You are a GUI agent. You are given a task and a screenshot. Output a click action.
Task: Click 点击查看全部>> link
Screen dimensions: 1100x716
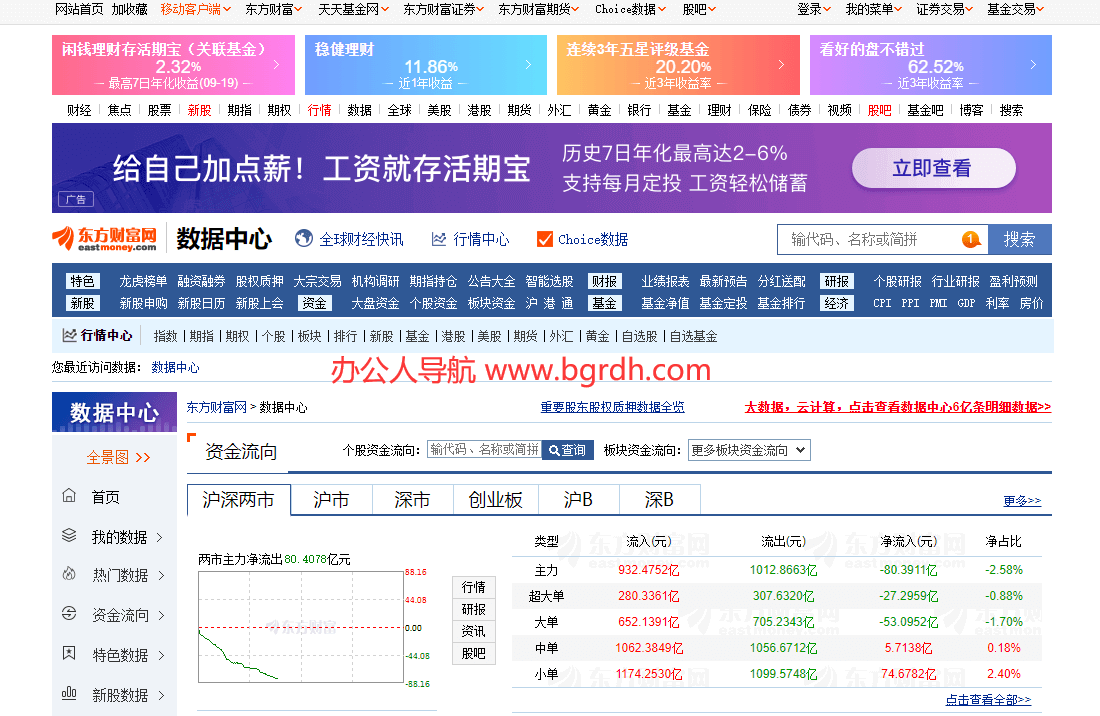click(988, 700)
